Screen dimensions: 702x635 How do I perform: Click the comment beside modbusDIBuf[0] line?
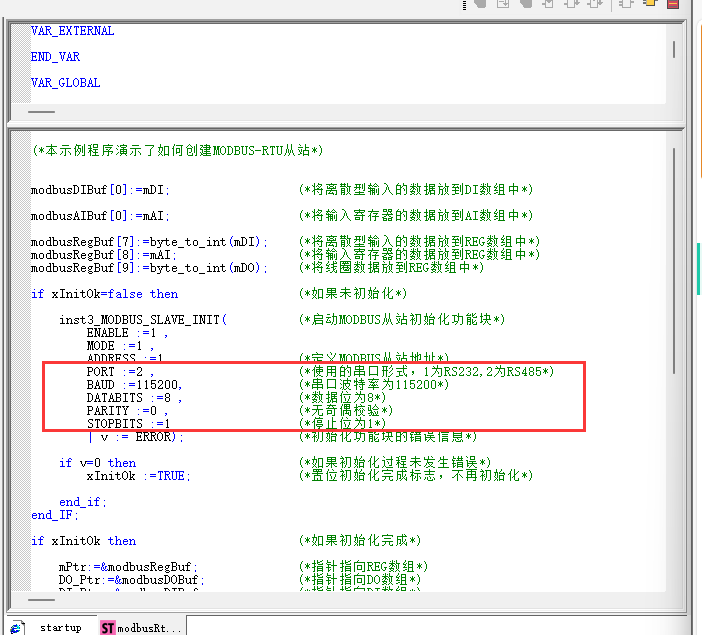416,189
